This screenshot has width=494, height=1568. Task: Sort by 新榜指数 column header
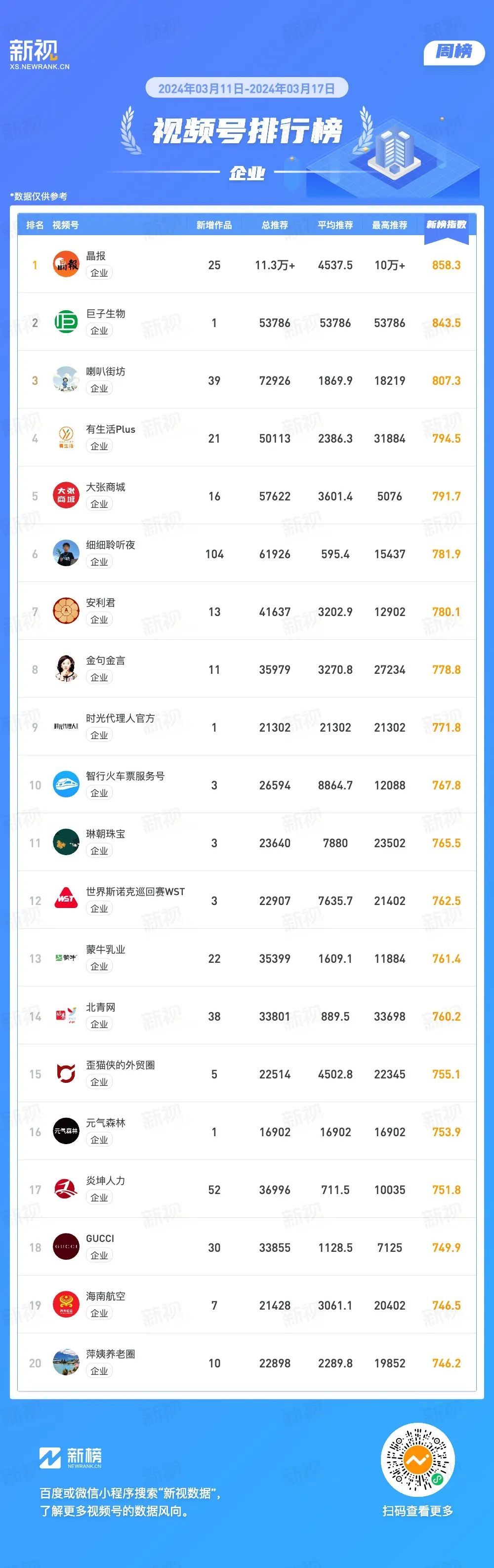click(446, 225)
